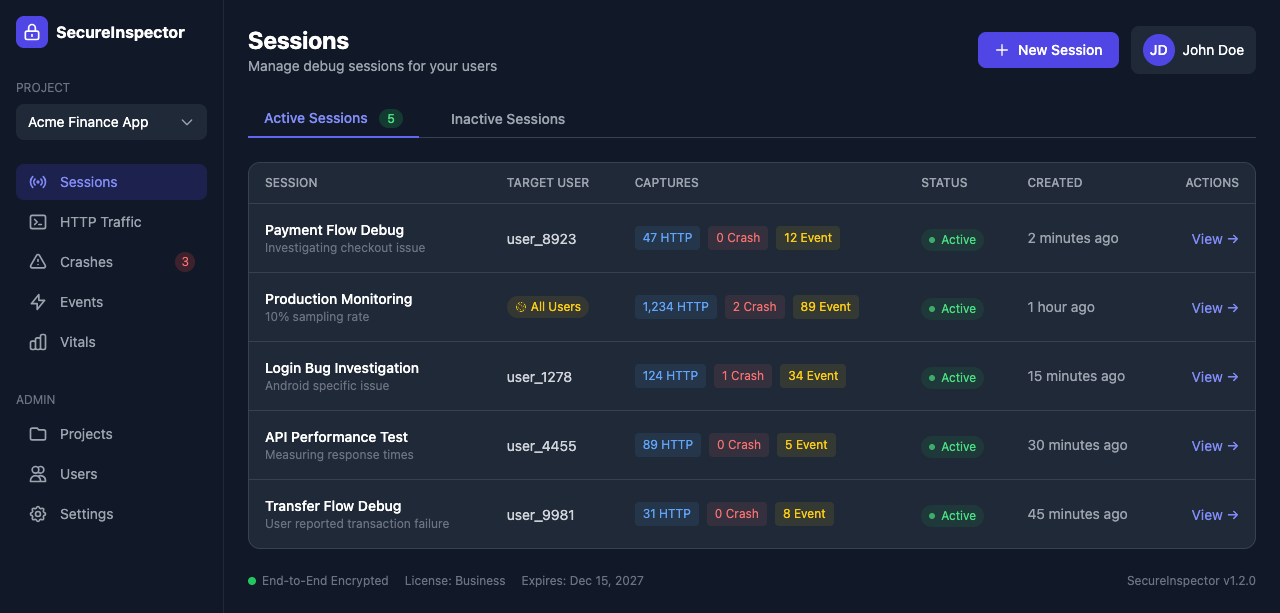Go to Events in the sidebar
The width and height of the screenshot is (1280, 613).
(x=111, y=302)
